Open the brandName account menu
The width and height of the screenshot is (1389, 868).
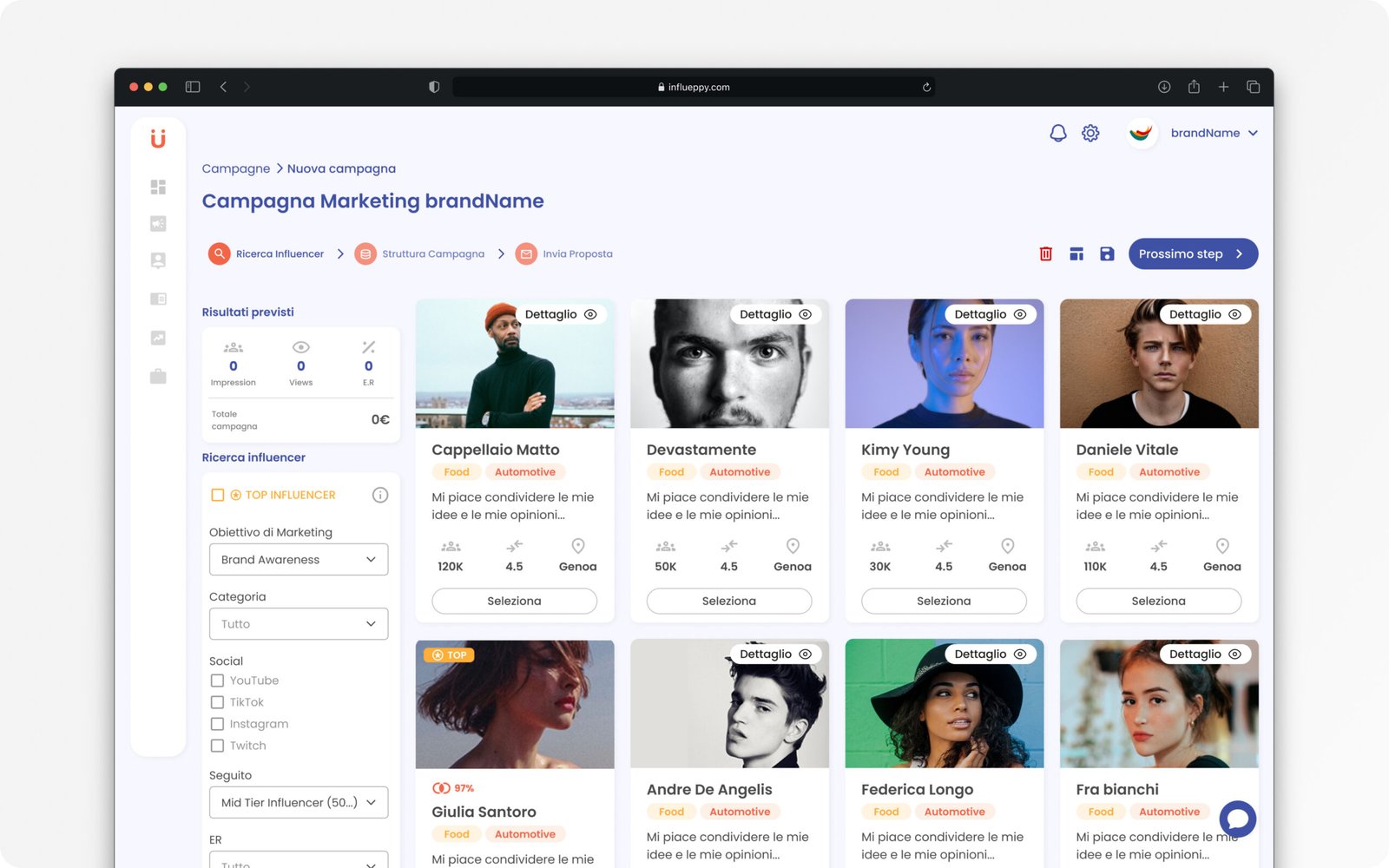[1213, 133]
